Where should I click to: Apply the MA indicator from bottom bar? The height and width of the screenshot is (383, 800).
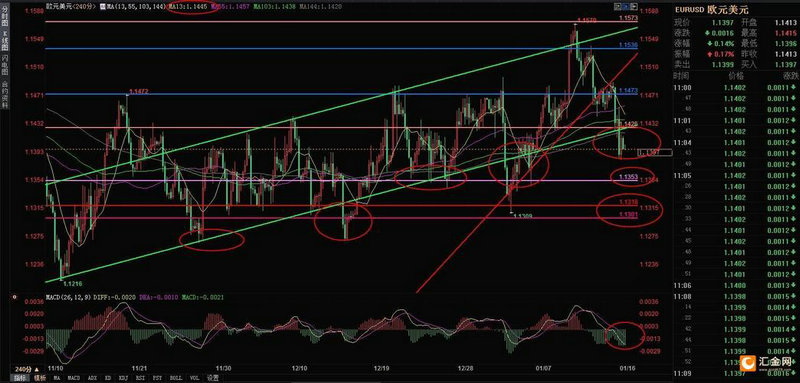coord(57,378)
